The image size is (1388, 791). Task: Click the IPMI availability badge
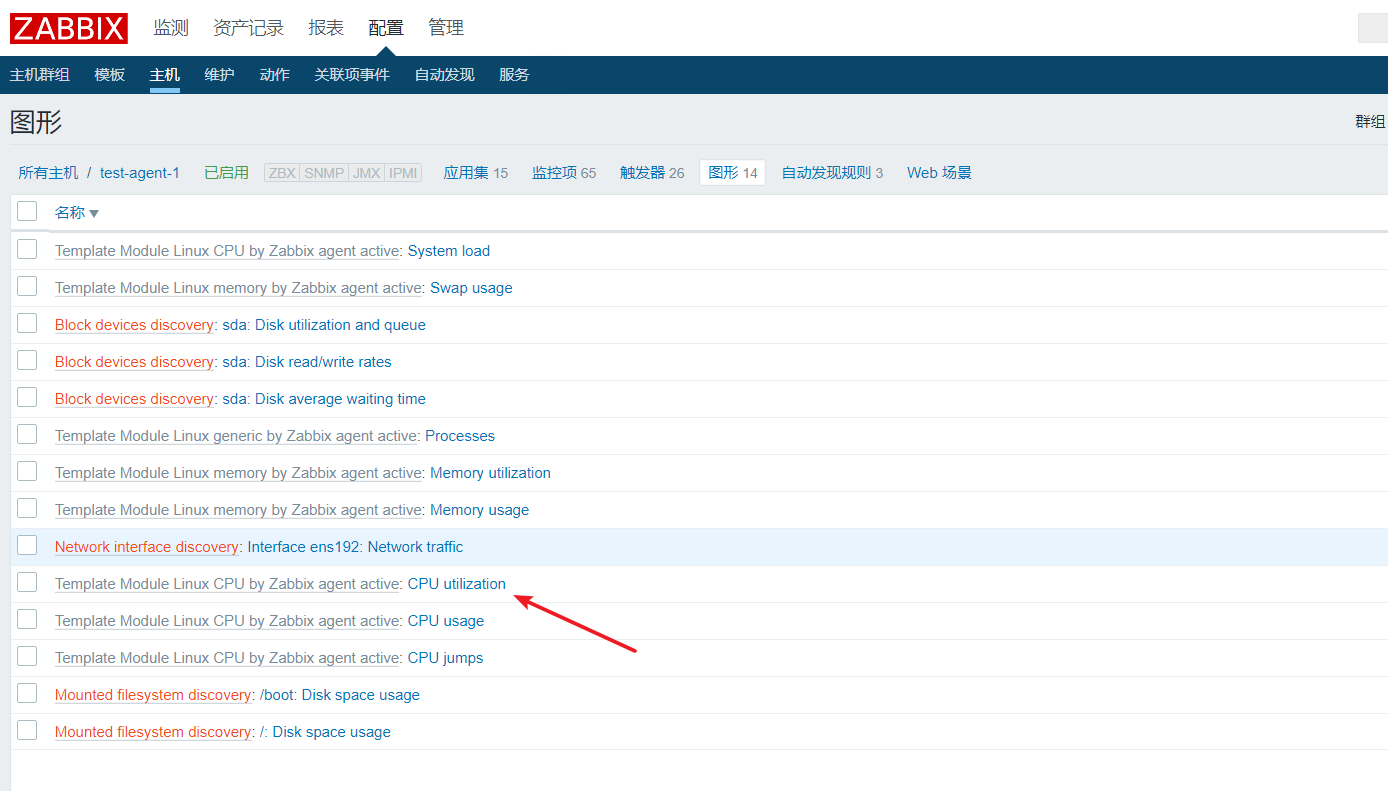404,173
